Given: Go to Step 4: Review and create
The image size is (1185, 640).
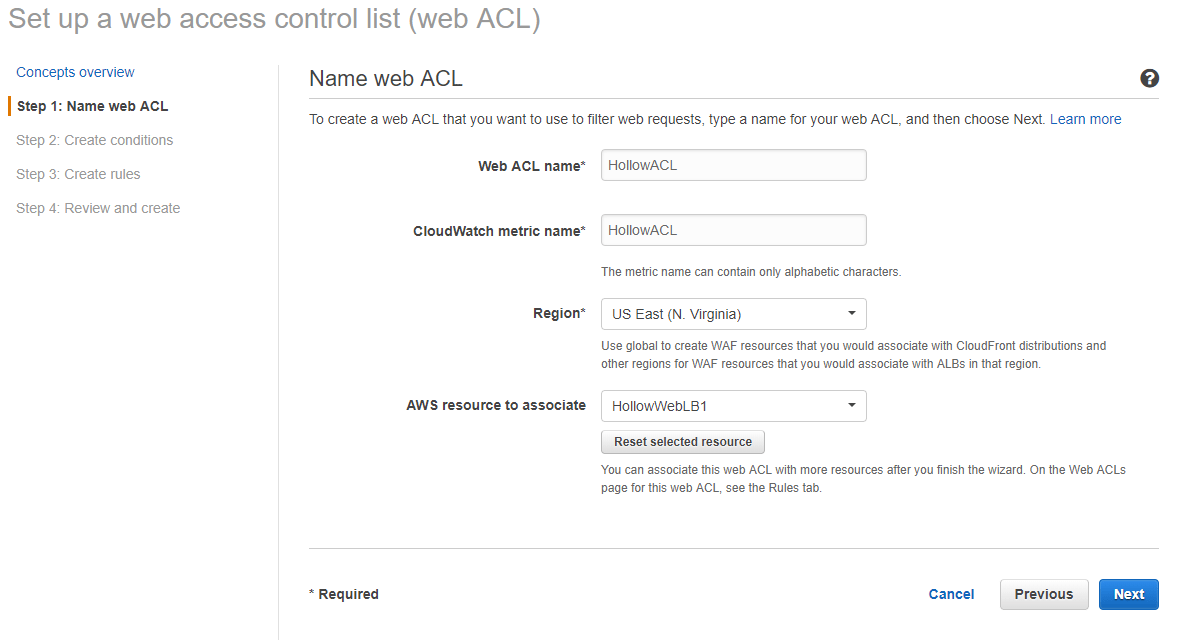Looking at the screenshot, I should coord(98,209).
